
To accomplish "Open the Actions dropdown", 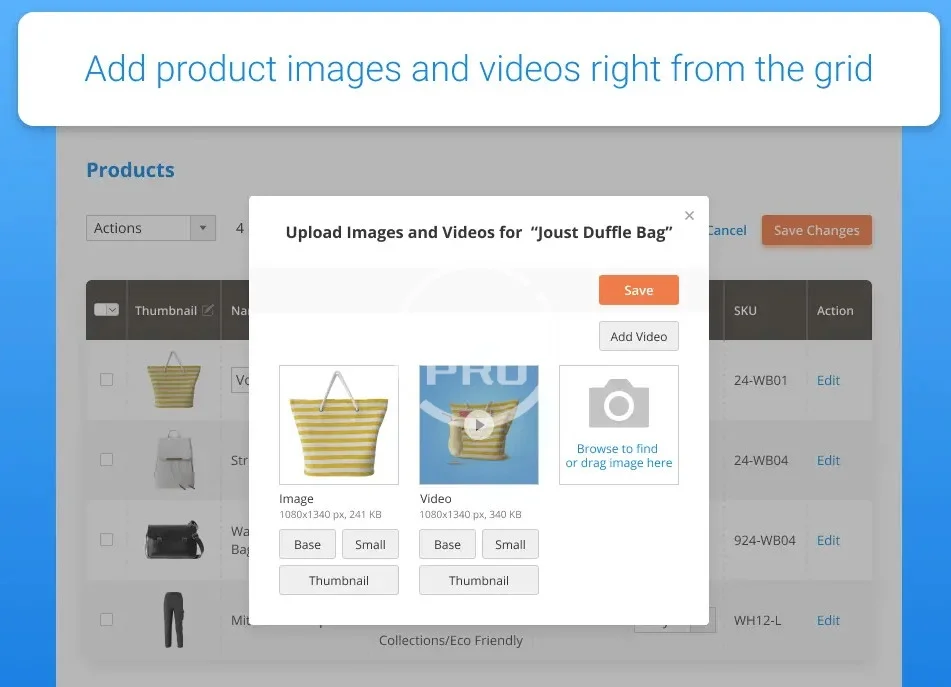I will (x=151, y=228).
